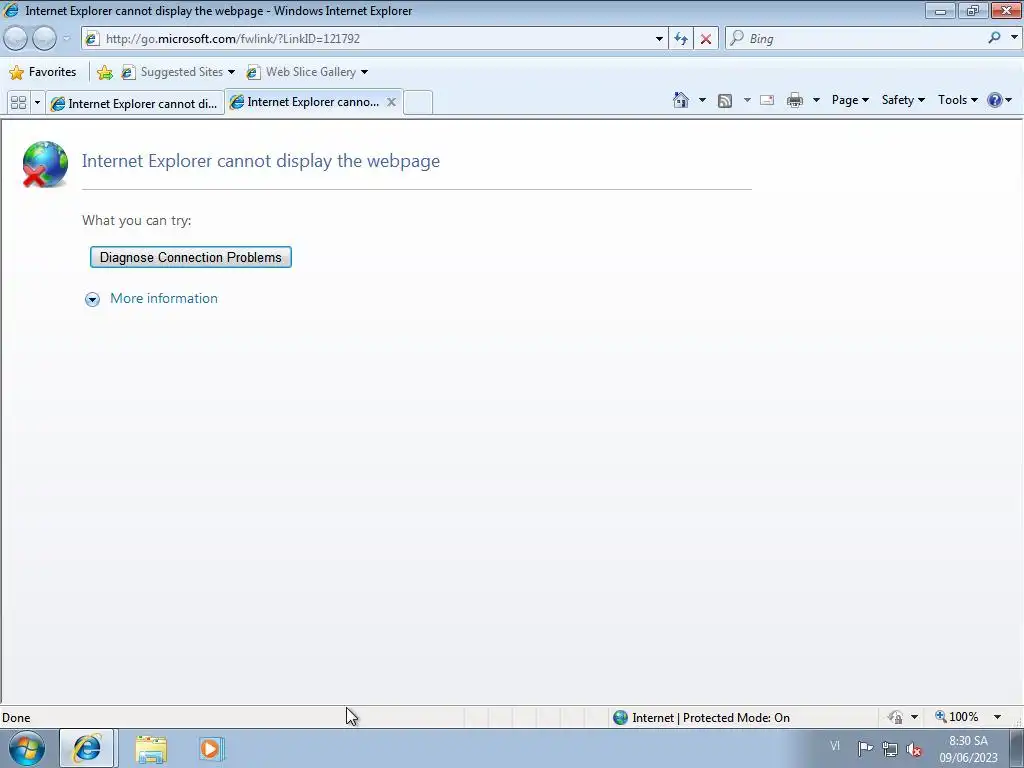Print the page with the printer icon
This screenshot has height=768, width=1024.
click(x=795, y=100)
